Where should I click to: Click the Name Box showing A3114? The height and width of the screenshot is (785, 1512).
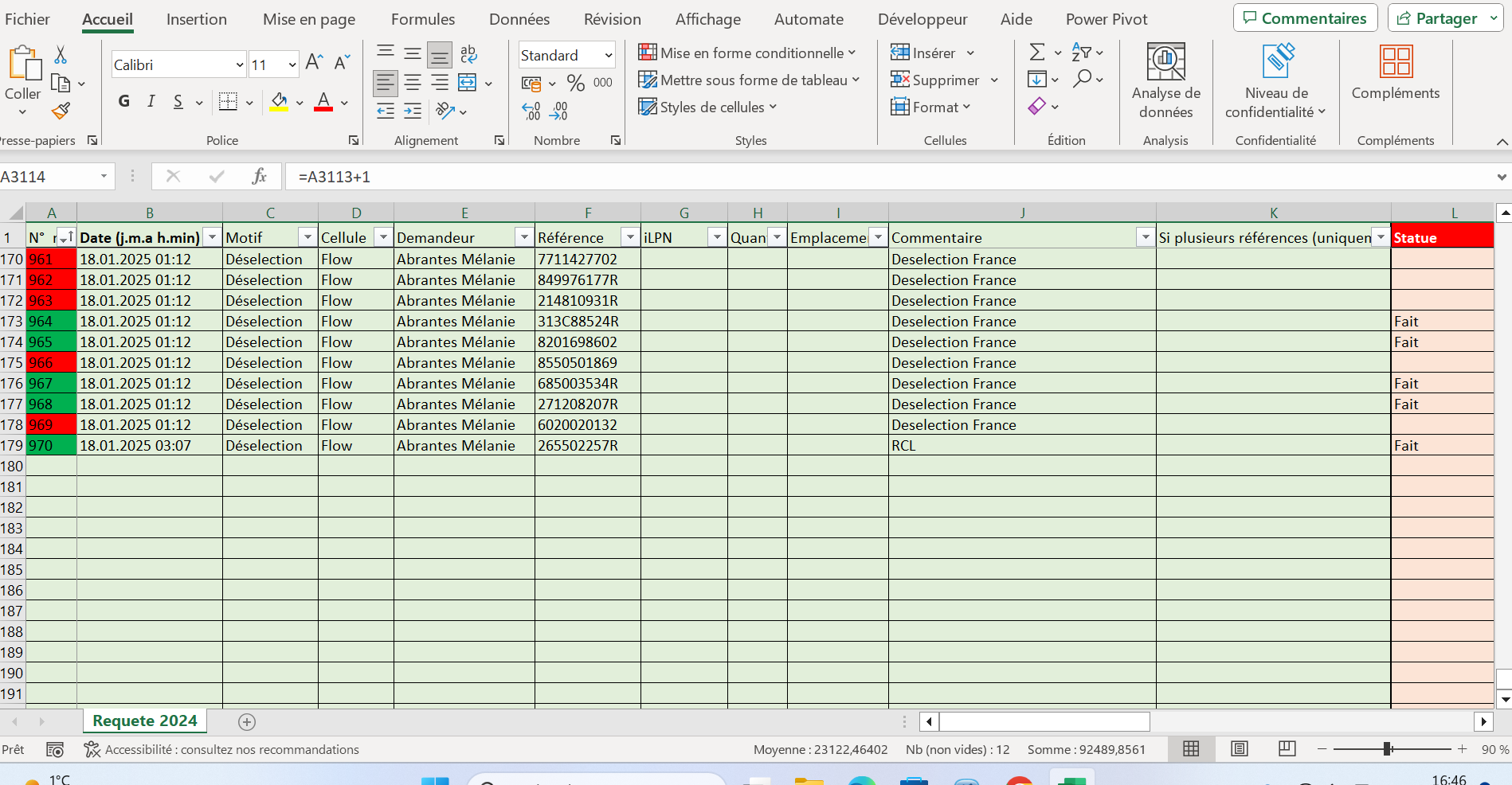[x=49, y=176]
